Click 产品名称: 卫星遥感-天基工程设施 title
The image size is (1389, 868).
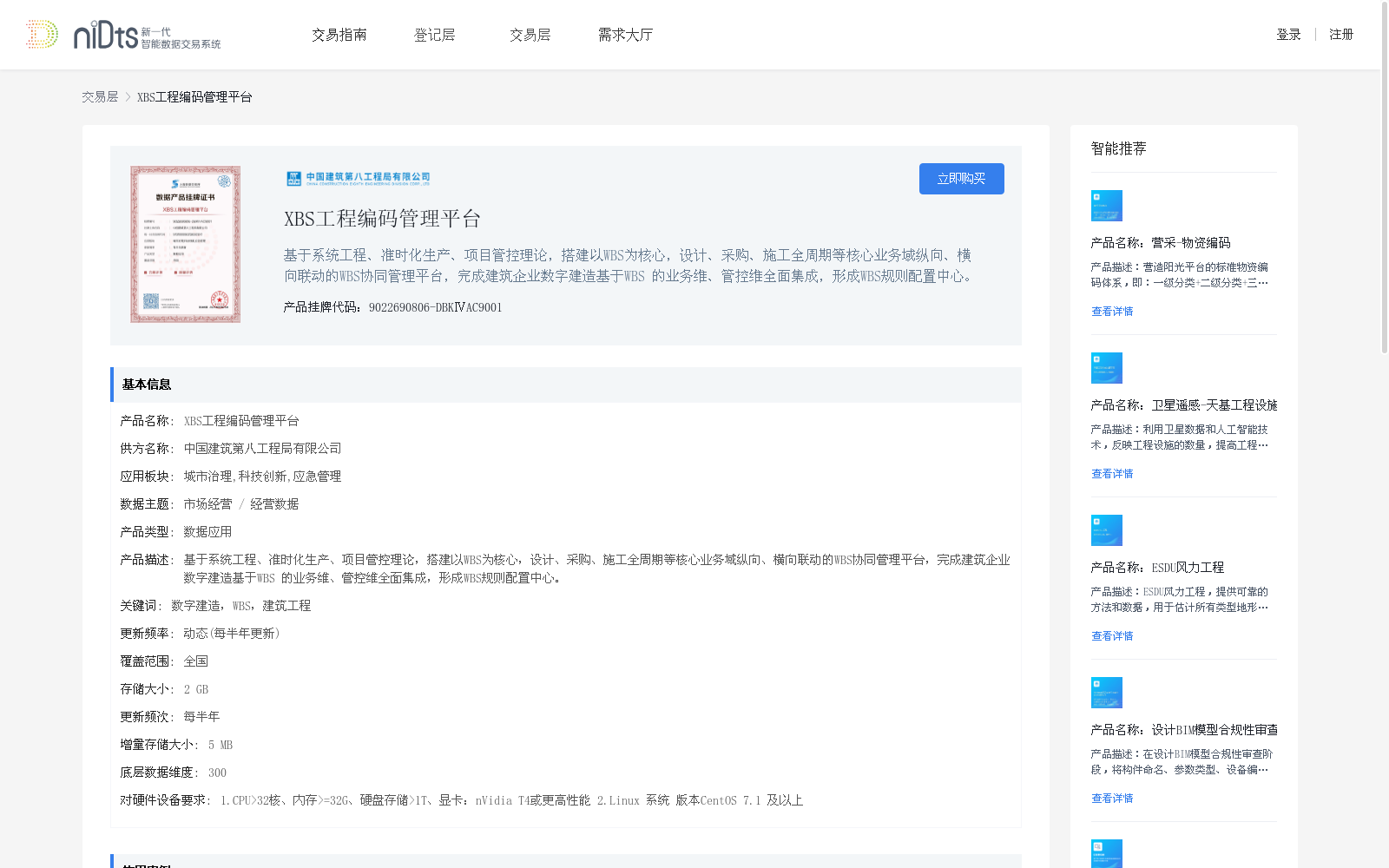(1184, 405)
